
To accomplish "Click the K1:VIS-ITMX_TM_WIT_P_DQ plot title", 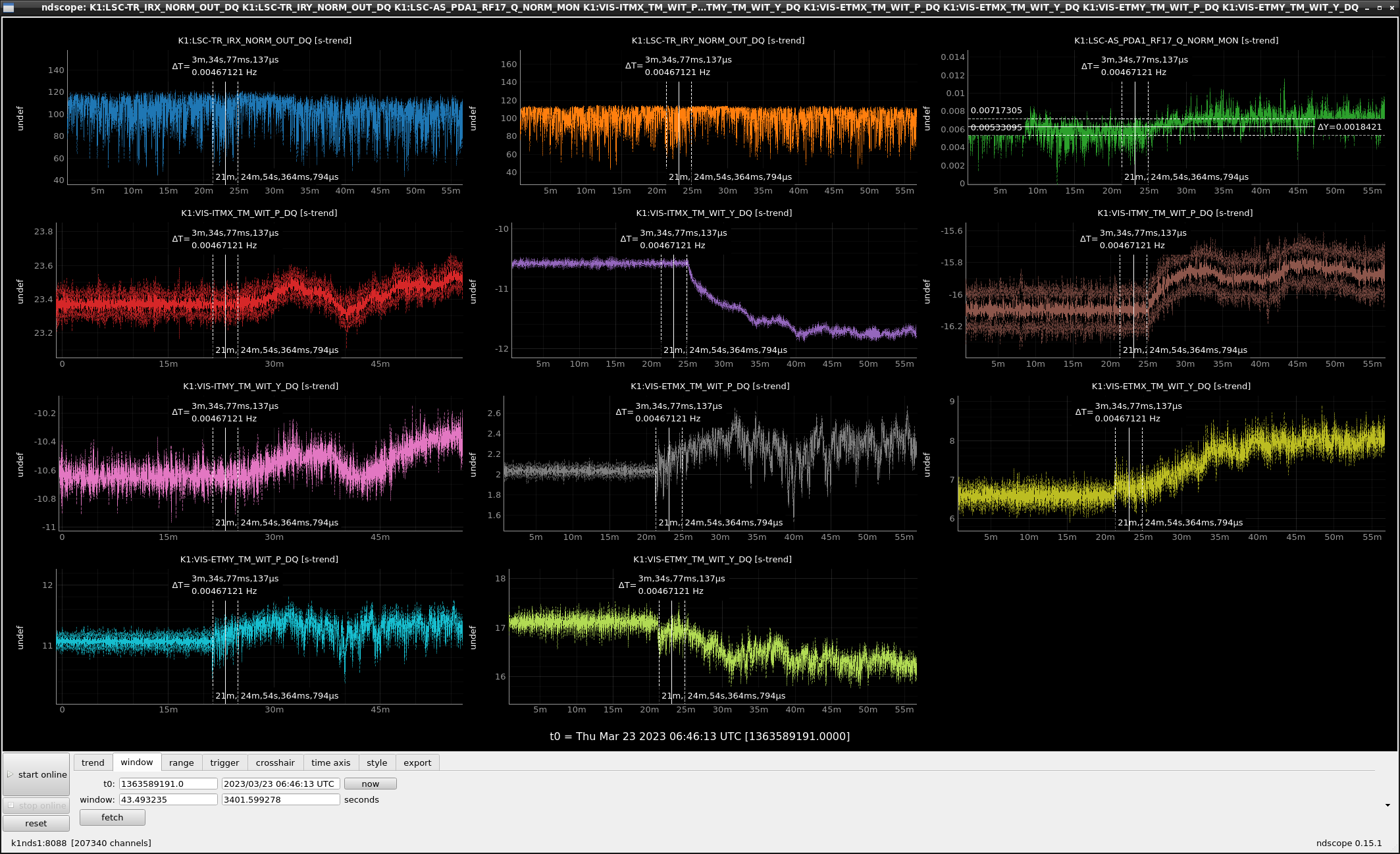I will [259, 213].
